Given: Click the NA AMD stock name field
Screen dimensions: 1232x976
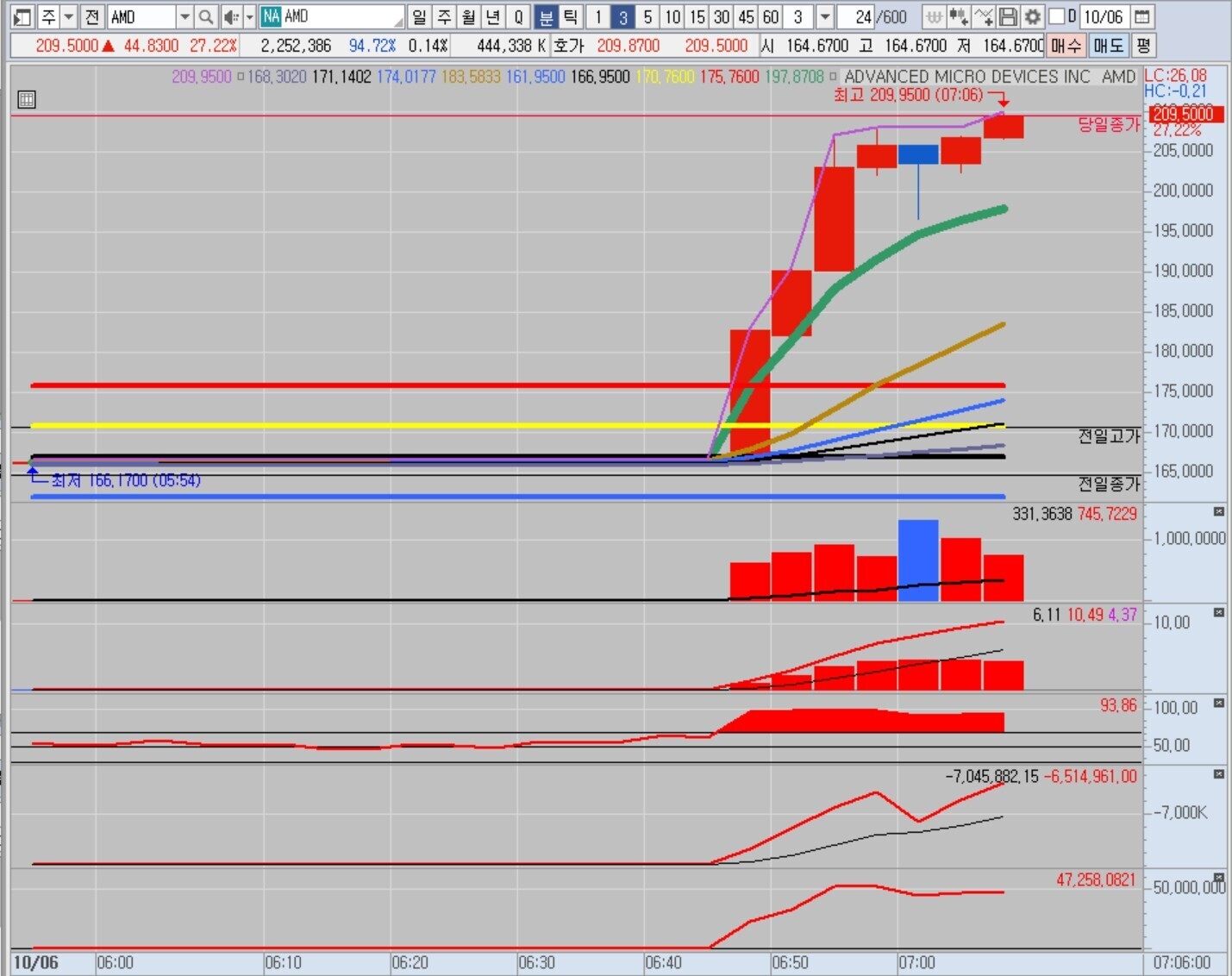Looking at the screenshot, I should 332,16.
